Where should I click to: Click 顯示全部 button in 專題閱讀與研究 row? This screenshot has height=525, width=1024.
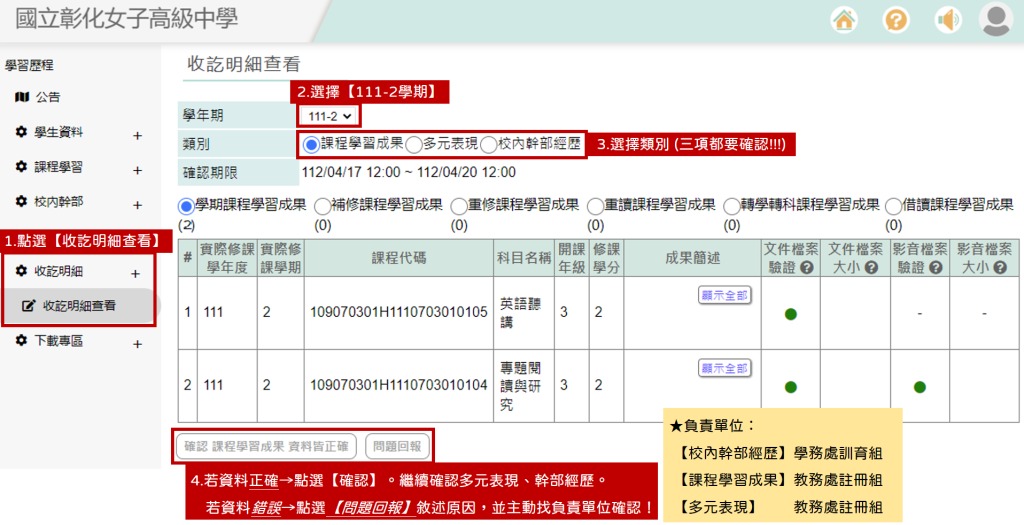(x=724, y=368)
